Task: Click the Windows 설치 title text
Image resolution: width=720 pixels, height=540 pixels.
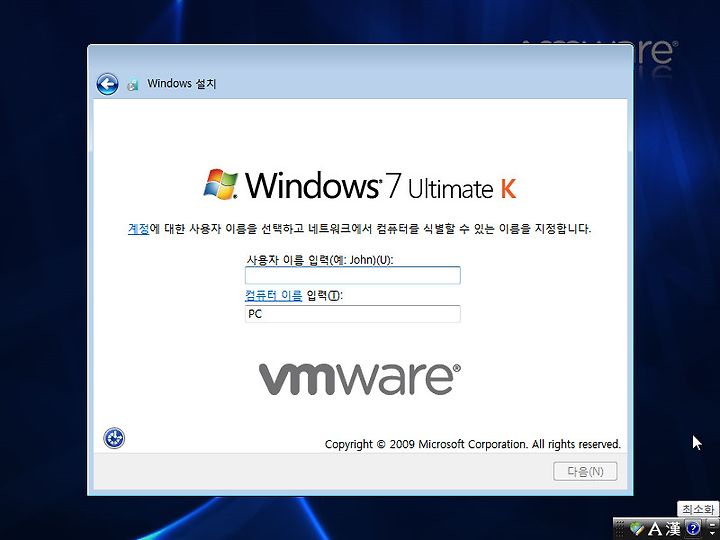Action: point(181,84)
